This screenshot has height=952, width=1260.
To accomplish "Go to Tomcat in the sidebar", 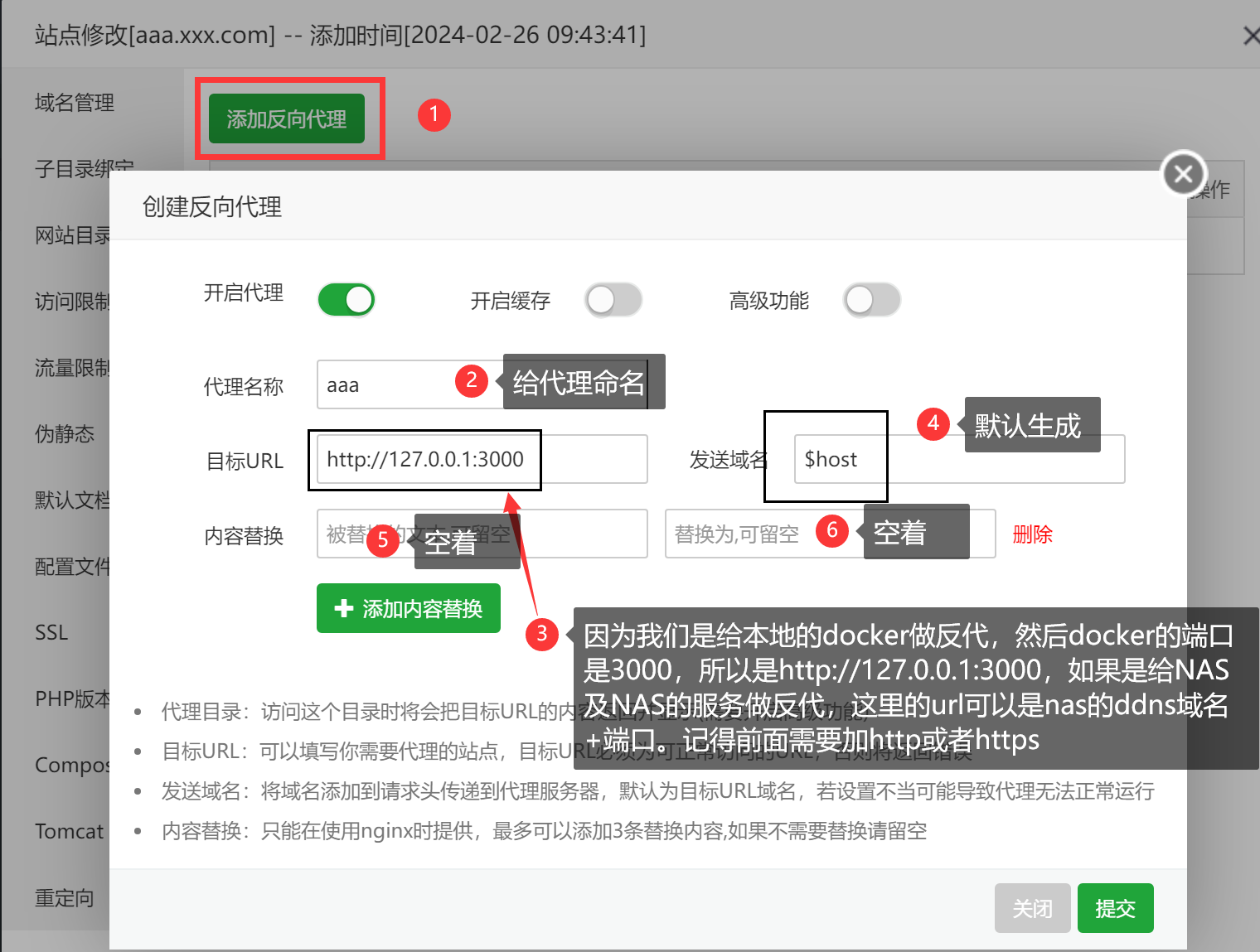I will tap(70, 832).
